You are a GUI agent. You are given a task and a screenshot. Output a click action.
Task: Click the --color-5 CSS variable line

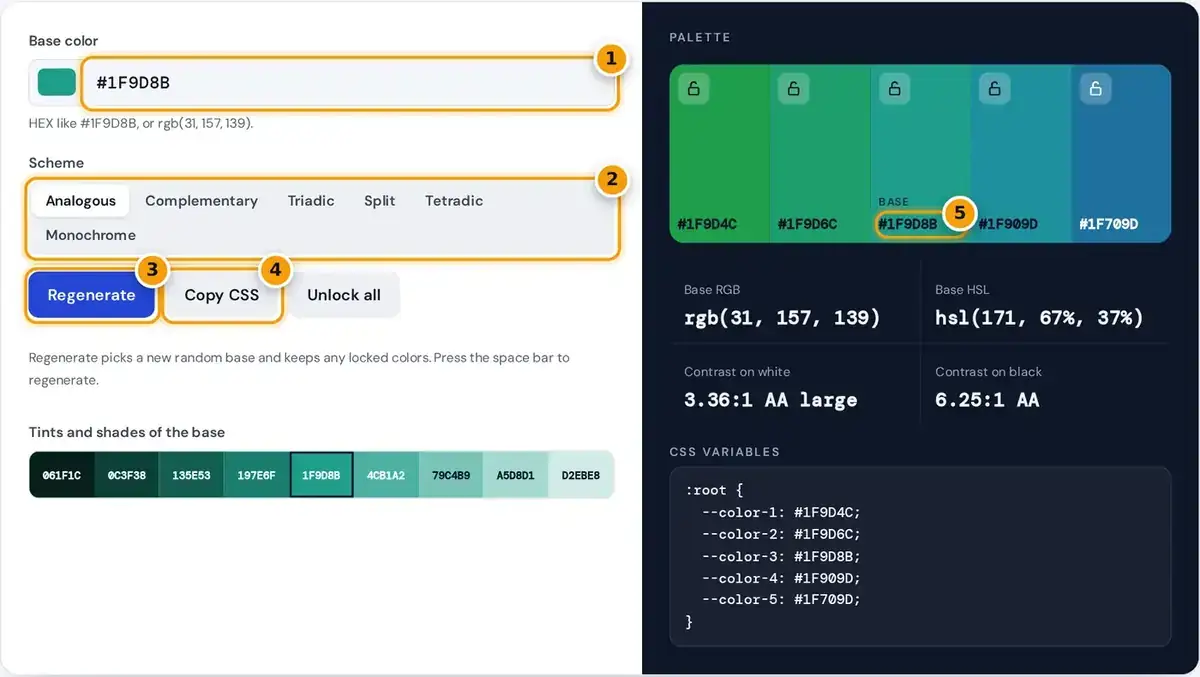pos(781,600)
